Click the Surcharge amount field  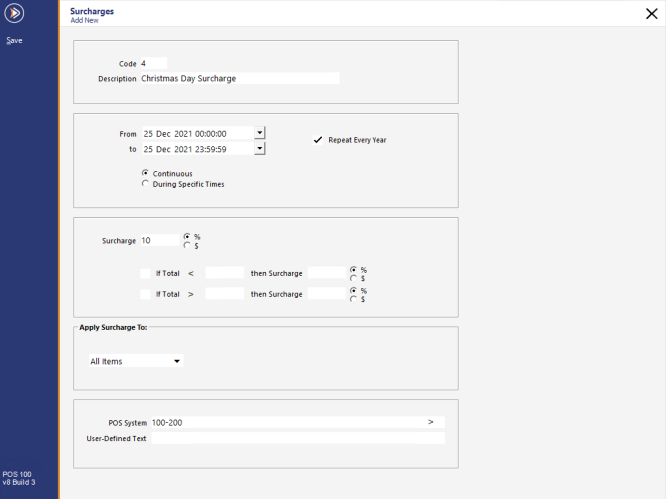(x=158, y=241)
